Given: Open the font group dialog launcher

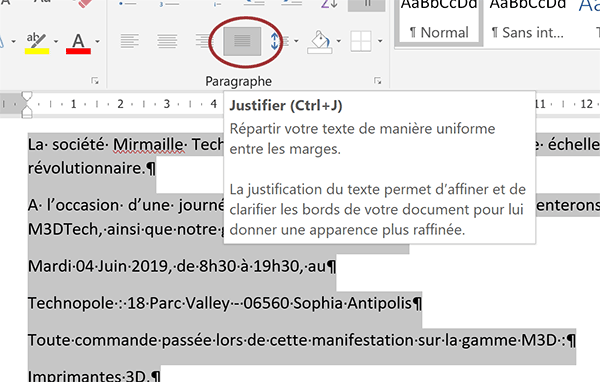Looking at the screenshot, I should pos(95,81).
